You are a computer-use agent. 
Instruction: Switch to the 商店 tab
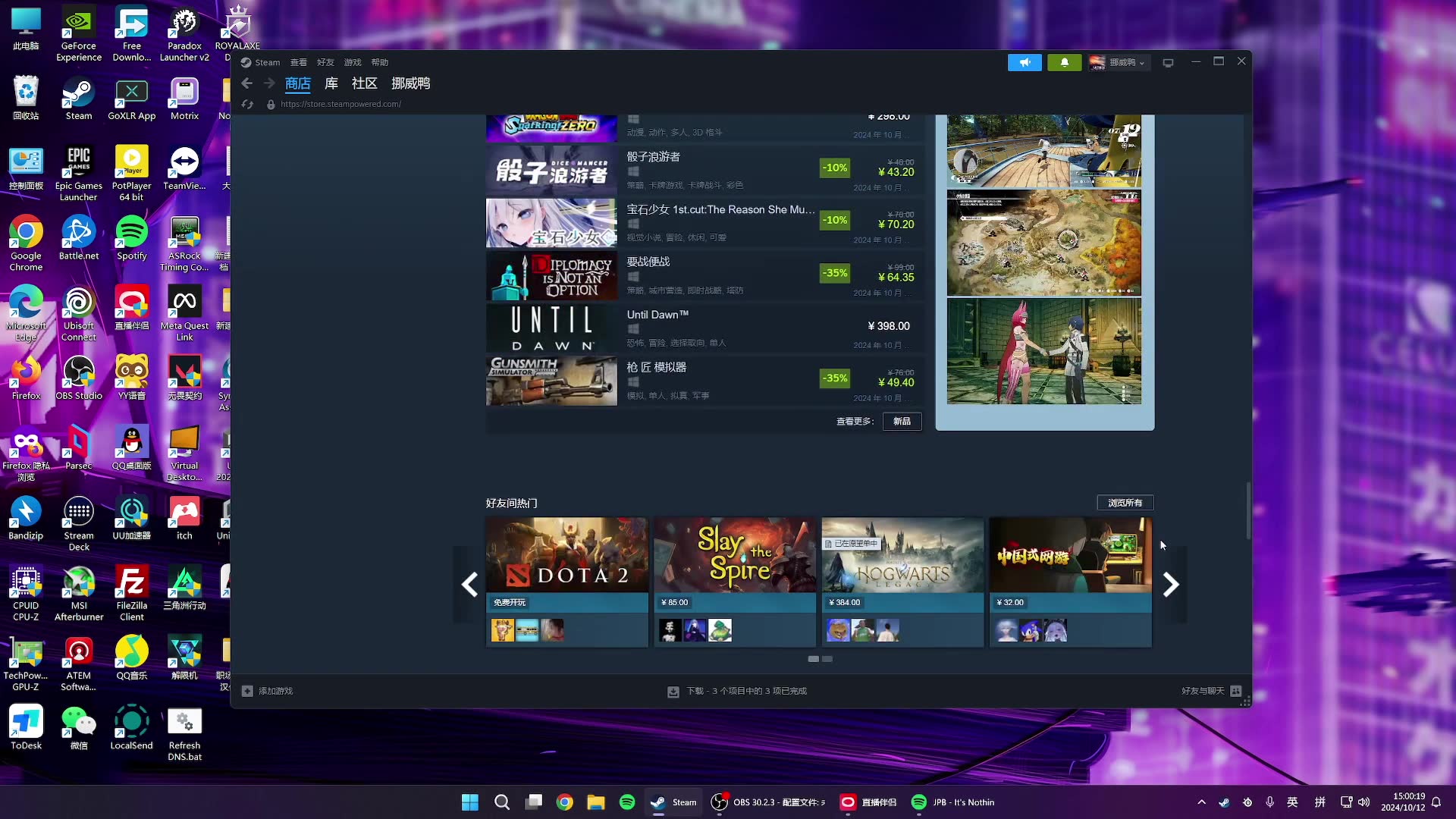tap(298, 83)
